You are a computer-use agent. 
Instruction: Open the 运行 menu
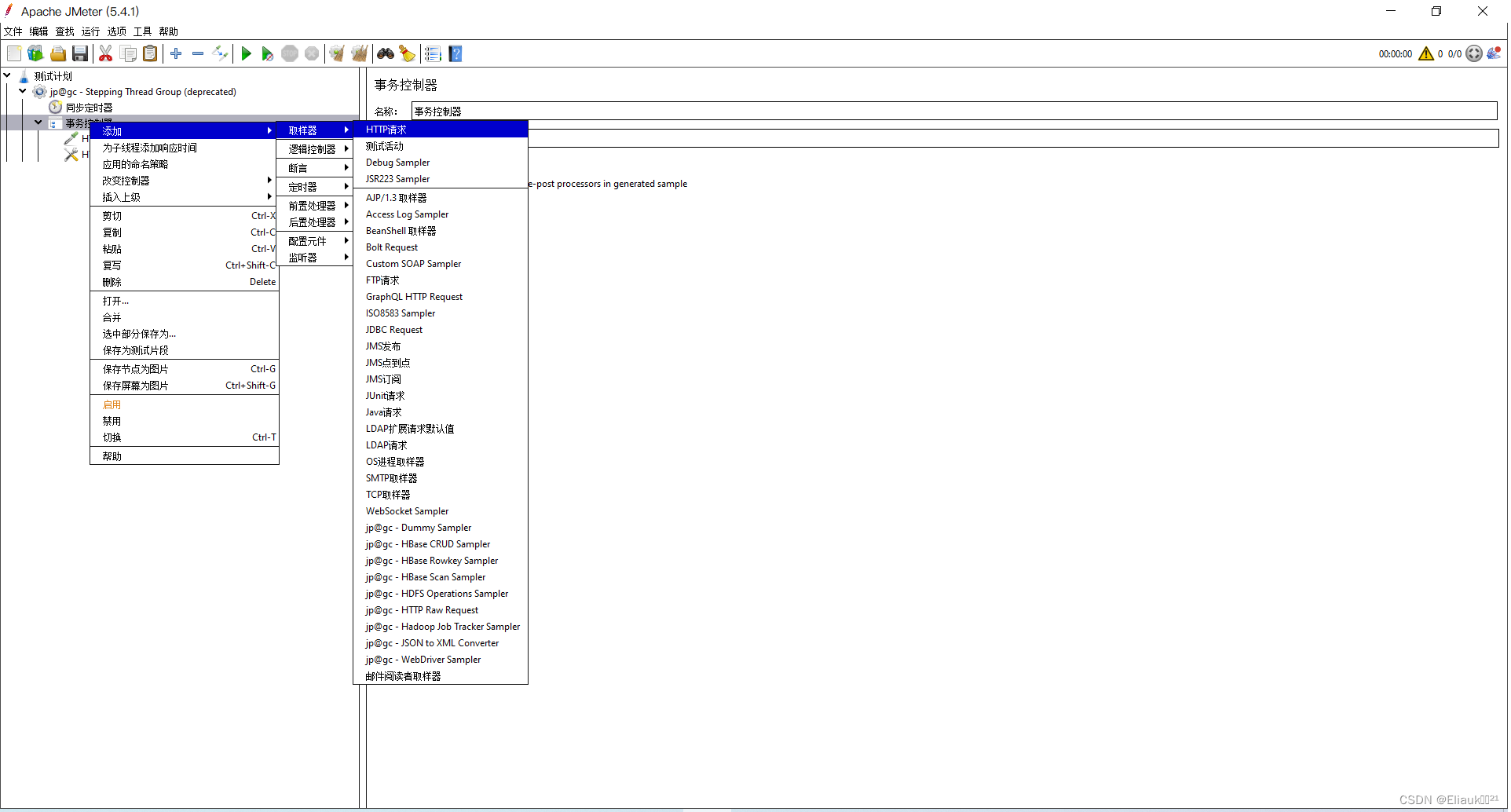coord(91,31)
